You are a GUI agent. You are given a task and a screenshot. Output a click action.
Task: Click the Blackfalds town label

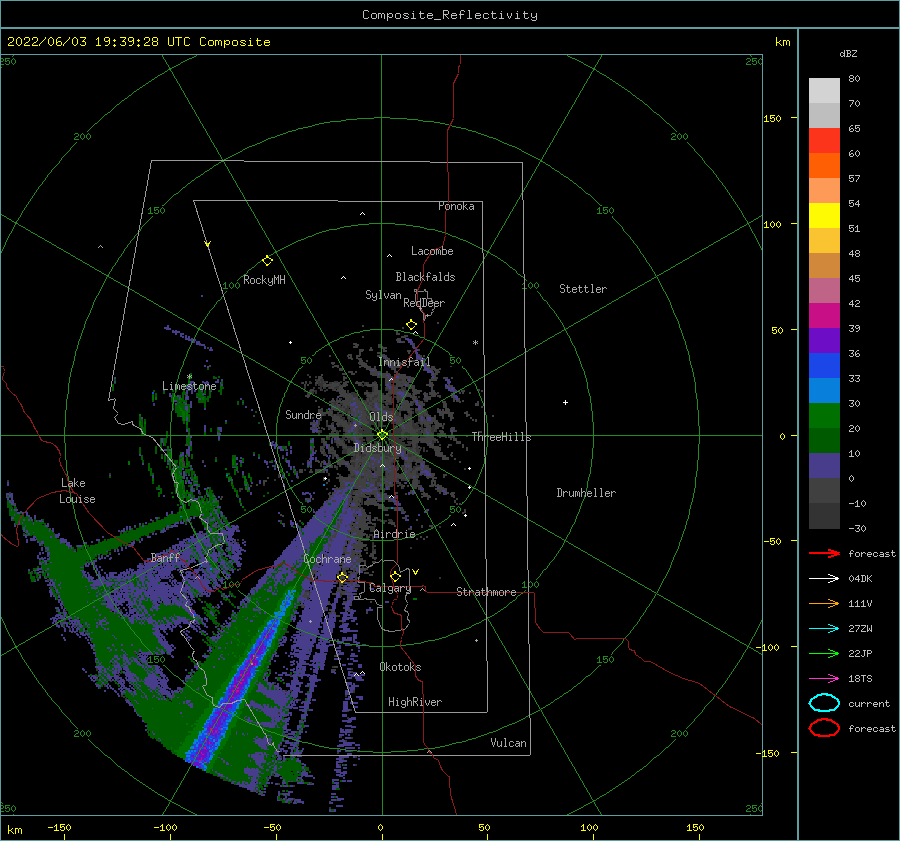tap(425, 277)
